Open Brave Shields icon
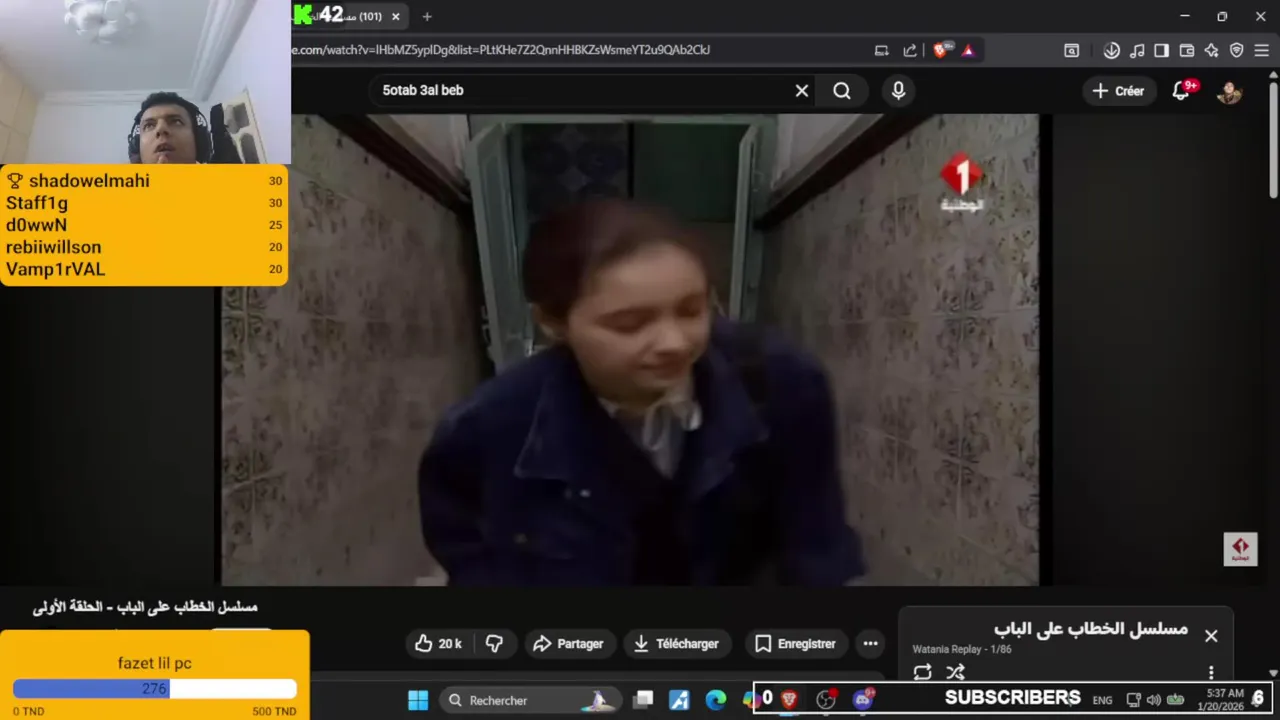Screen dimensions: 1280x720 point(940,50)
